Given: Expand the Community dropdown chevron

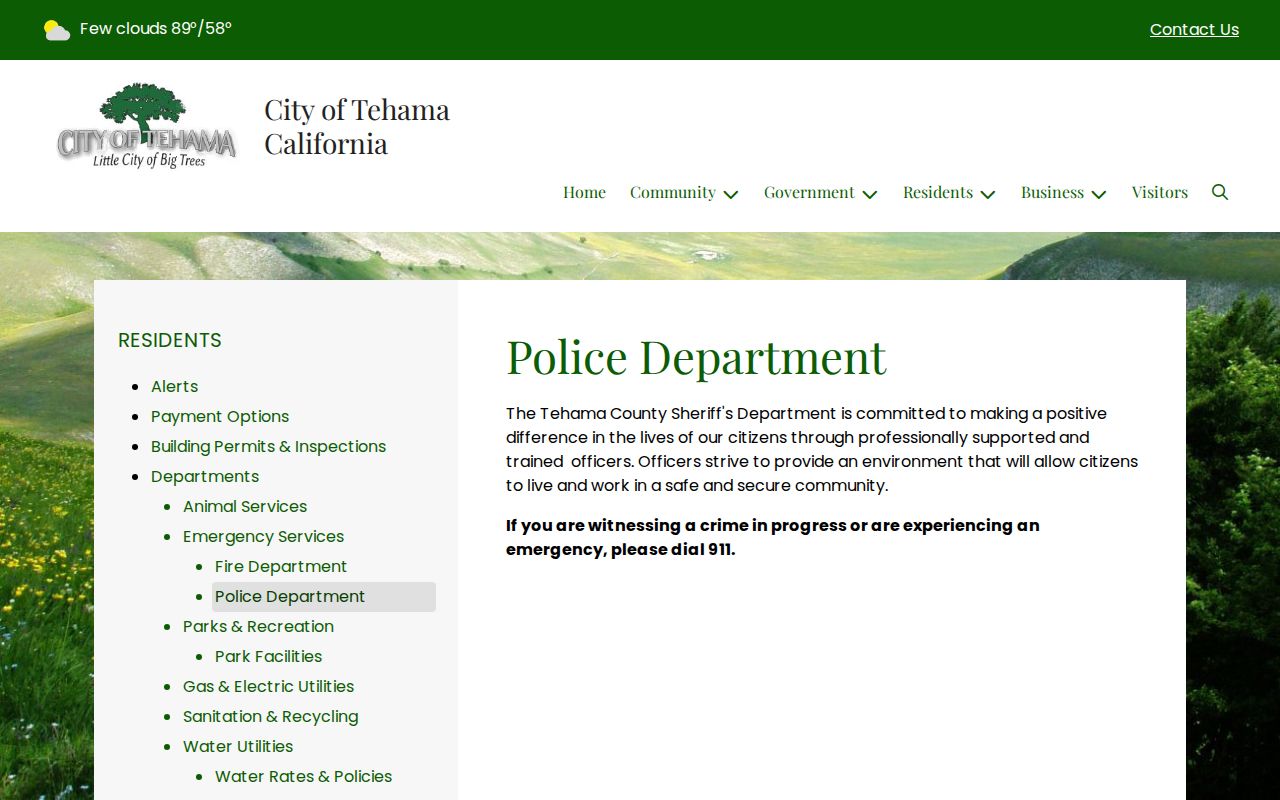Looking at the screenshot, I should click(x=731, y=194).
